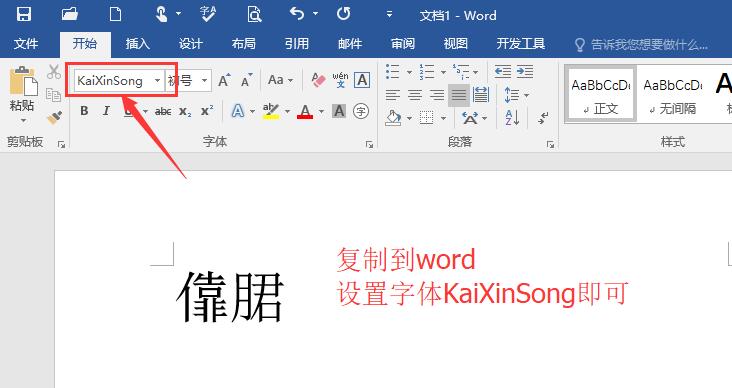The width and height of the screenshot is (732, 388).
Task: Open the phonetic guide (wén) tool
Action: pyautogui.click(x=340, y=80)
